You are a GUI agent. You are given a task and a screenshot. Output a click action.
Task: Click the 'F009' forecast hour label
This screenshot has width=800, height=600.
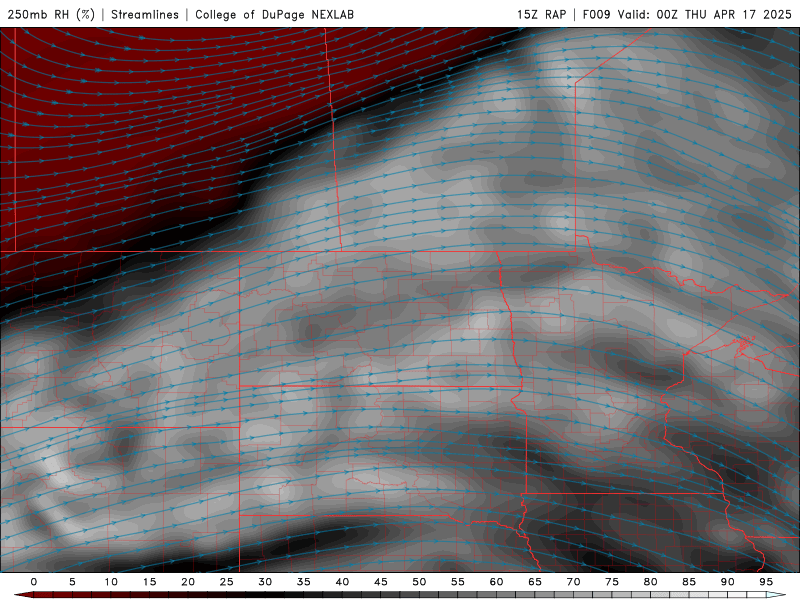click(x=596, y=15)
